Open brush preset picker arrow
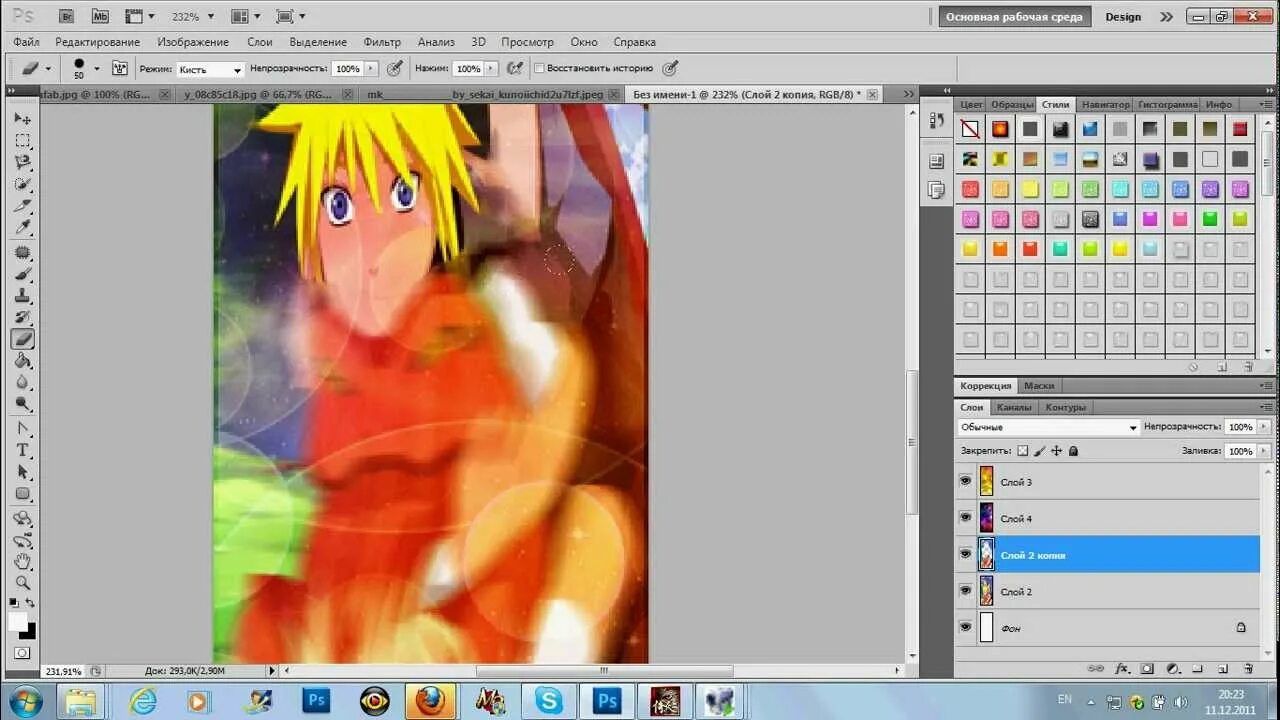The height and width of the screenshot is (720, 1280). pyautogui.click(x=97, y=69)
